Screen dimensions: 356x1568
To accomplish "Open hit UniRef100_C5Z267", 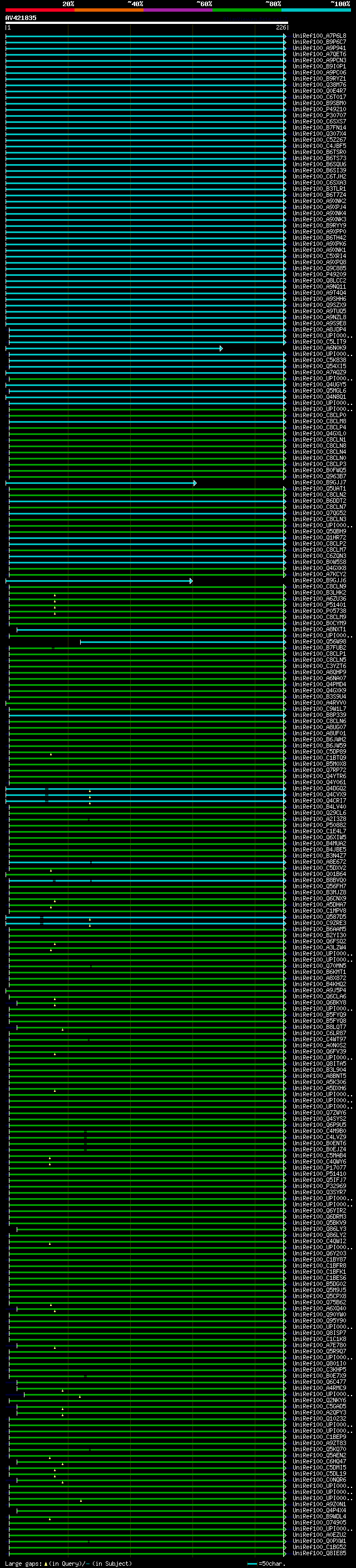I will (x=319, y=140).
